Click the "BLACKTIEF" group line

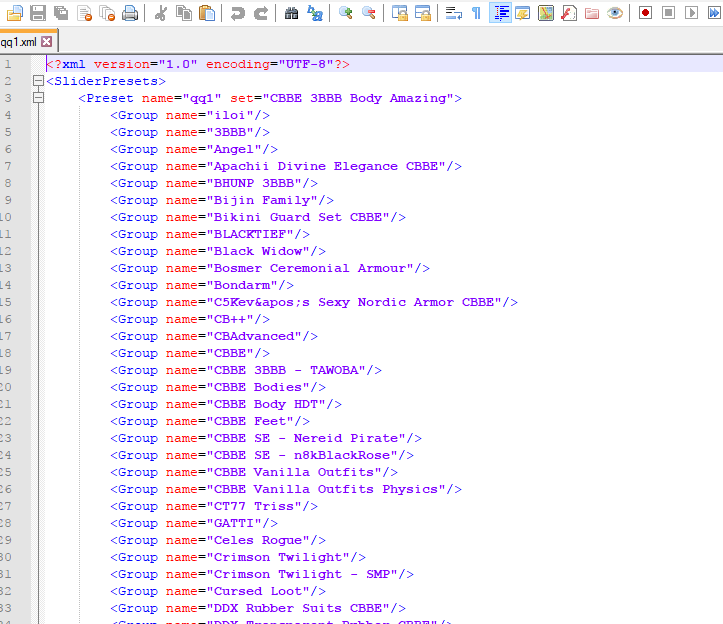(x=210, y=234)
